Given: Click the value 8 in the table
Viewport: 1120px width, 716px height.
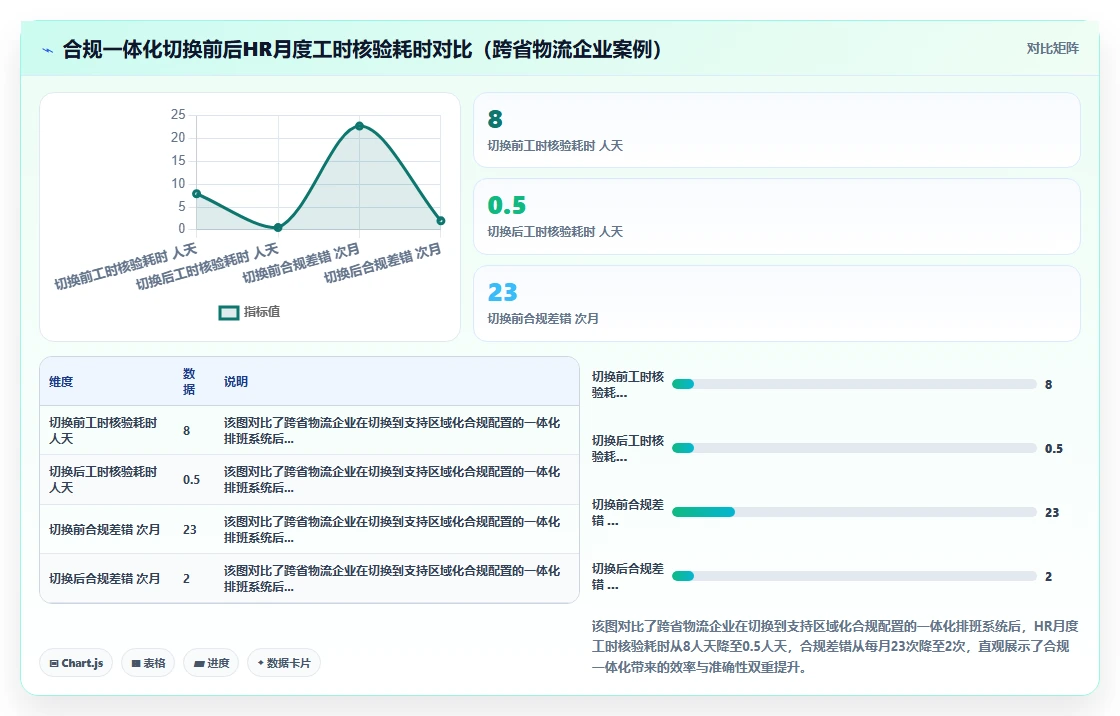Looking at the screenshot, I should [186, 430].
